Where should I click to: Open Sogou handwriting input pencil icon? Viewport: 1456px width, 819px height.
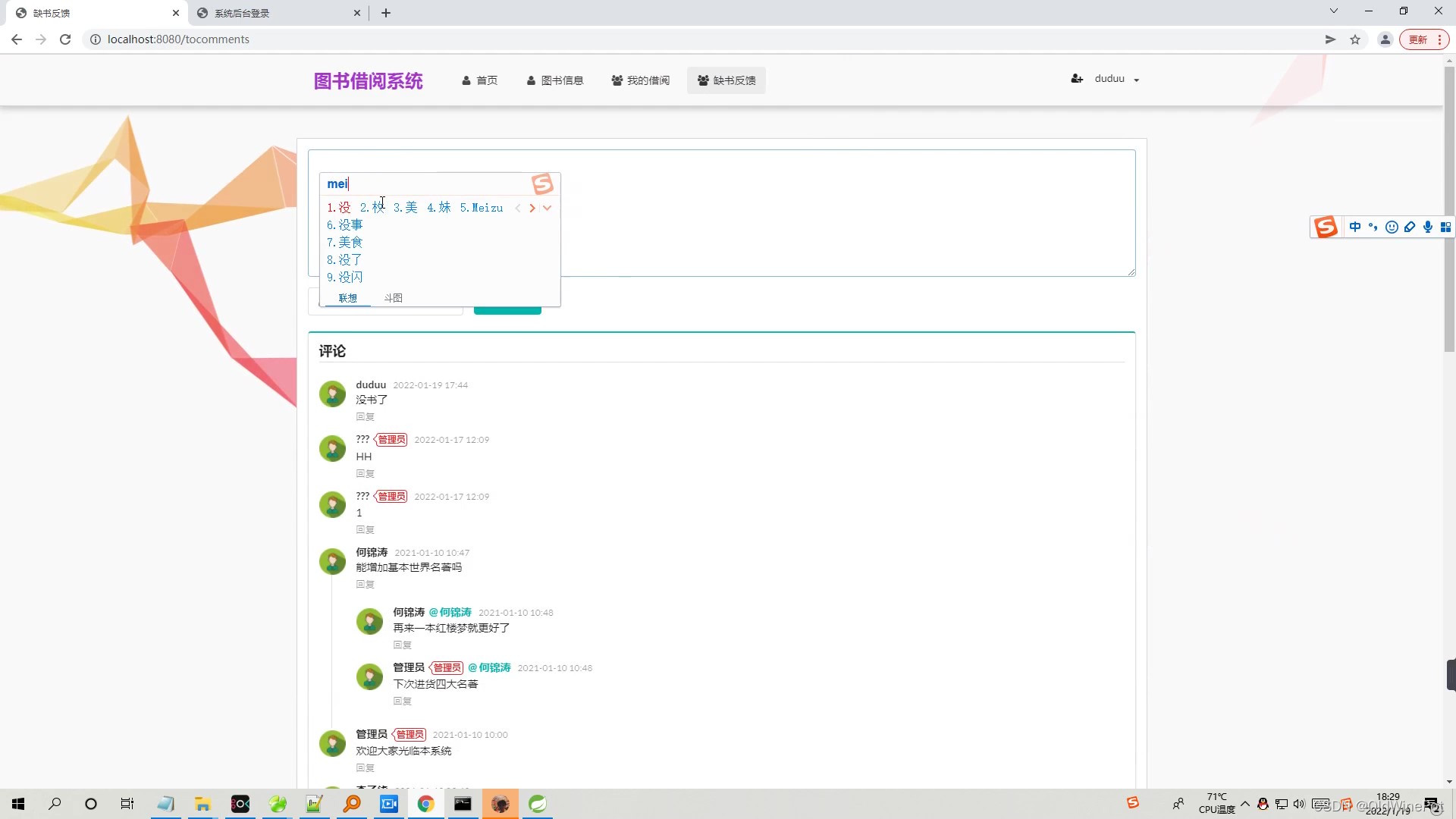(x=1410, y=227)
